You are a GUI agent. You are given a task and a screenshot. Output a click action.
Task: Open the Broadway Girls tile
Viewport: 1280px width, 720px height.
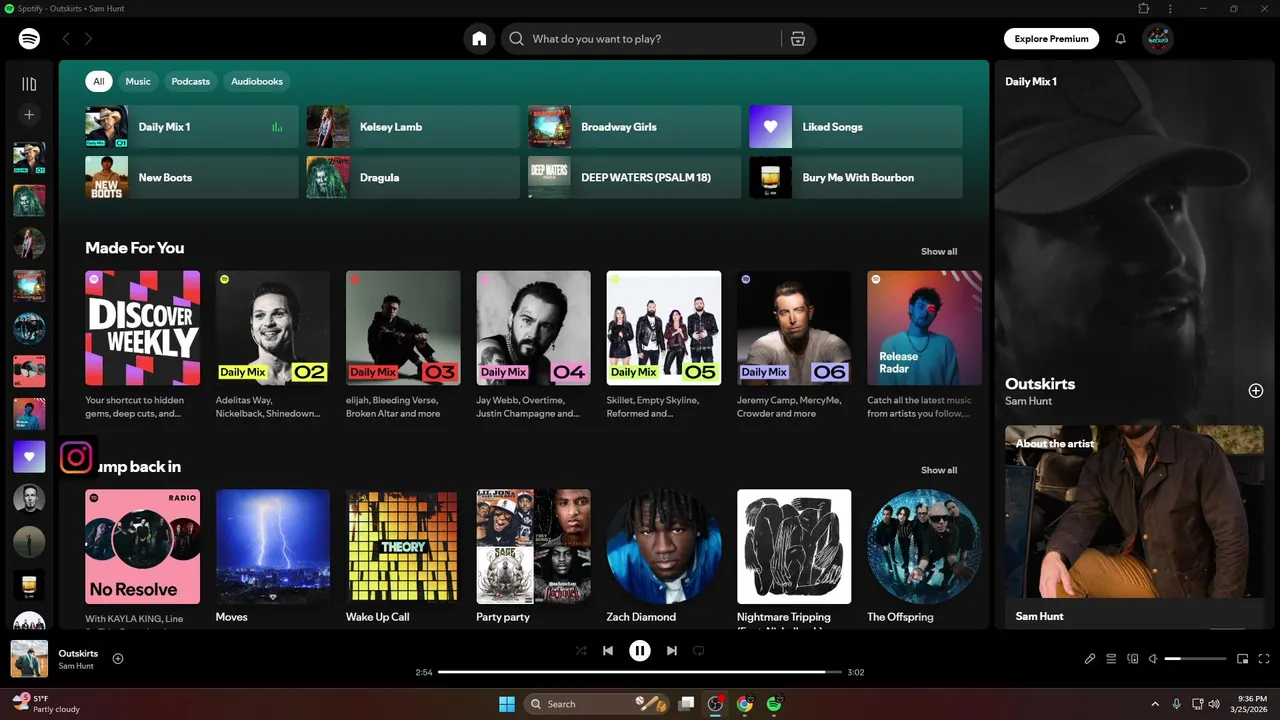[x=634, y=127]
